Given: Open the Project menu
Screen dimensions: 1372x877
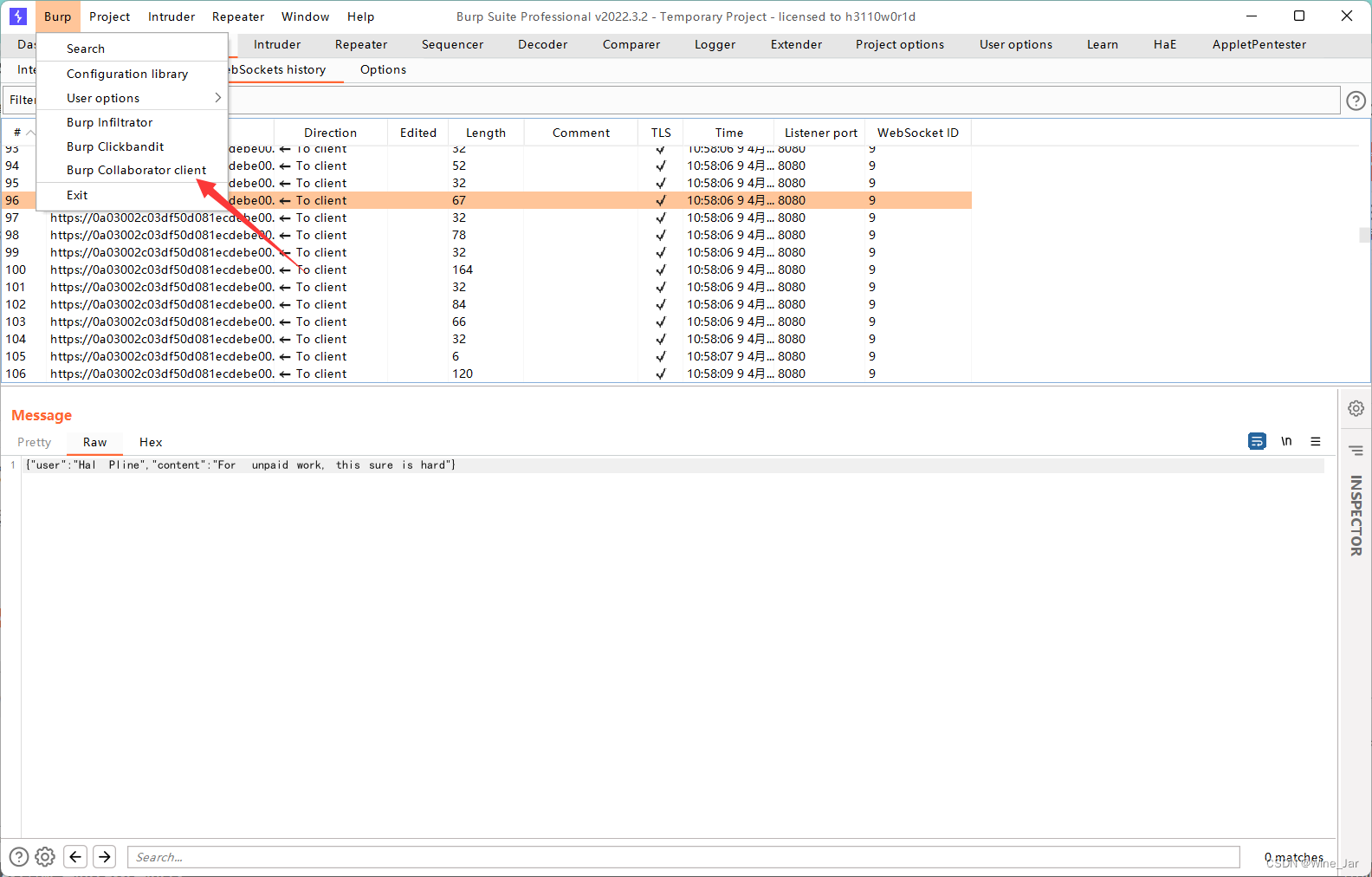Looking at the screenshot, I should tap(109, 16).
